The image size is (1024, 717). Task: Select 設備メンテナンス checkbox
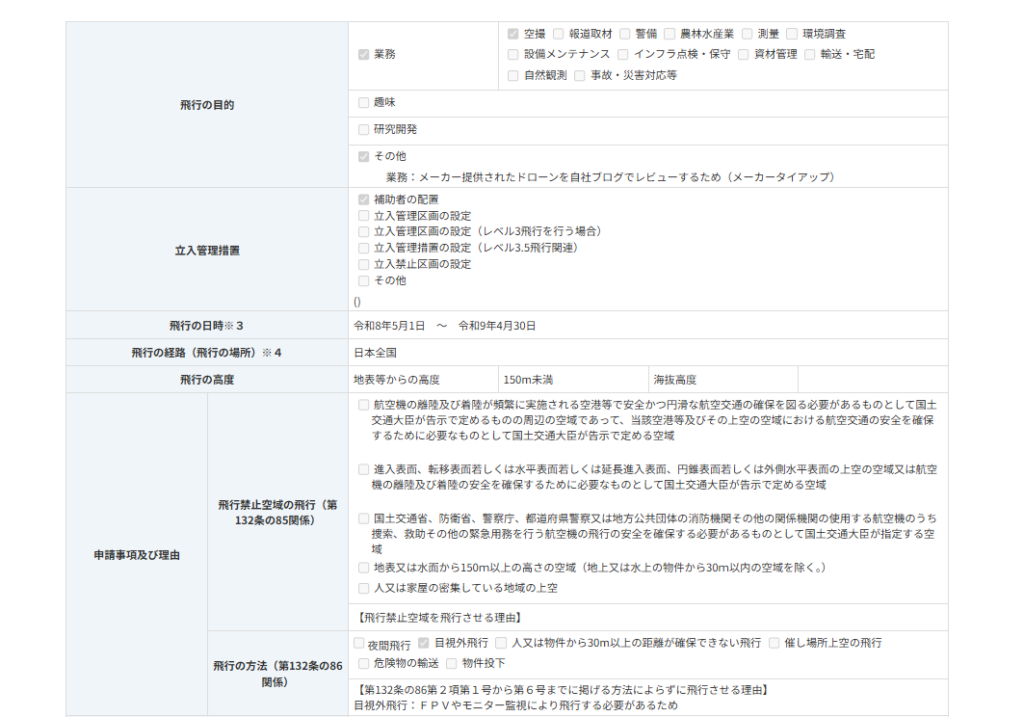[x=514, y=54]
